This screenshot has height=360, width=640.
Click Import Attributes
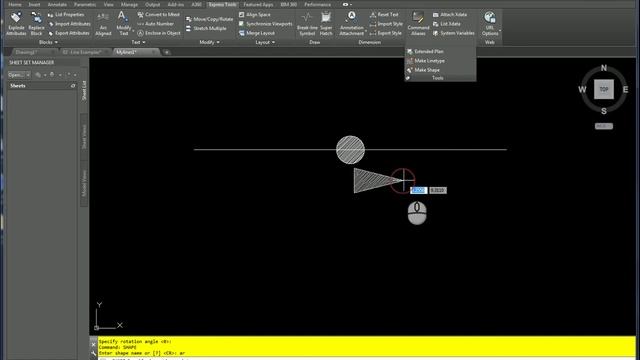[69, 24]
